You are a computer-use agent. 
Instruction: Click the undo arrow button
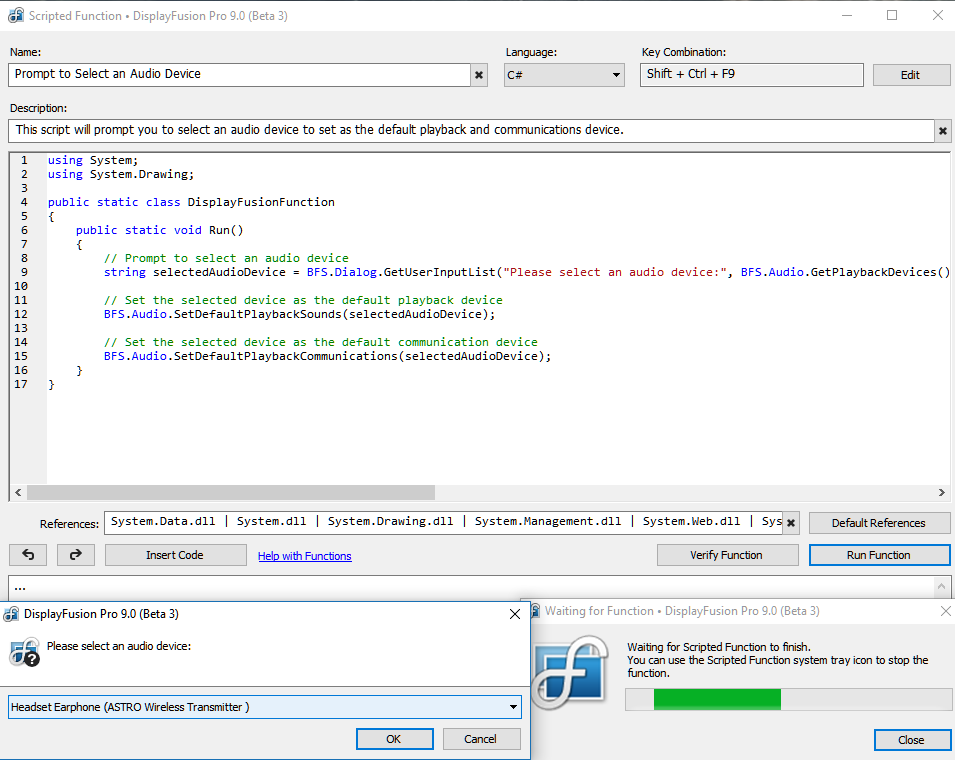[x=28, y=555]
